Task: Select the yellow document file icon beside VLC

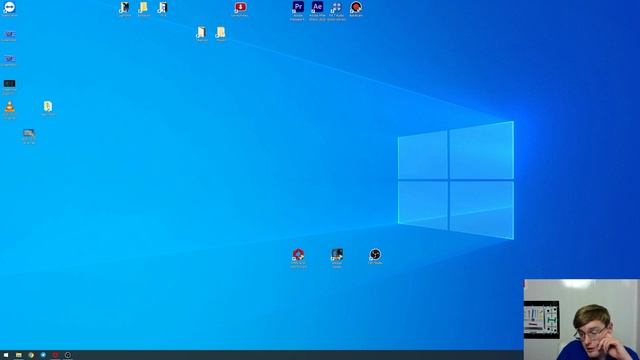Action: (48, 107)
